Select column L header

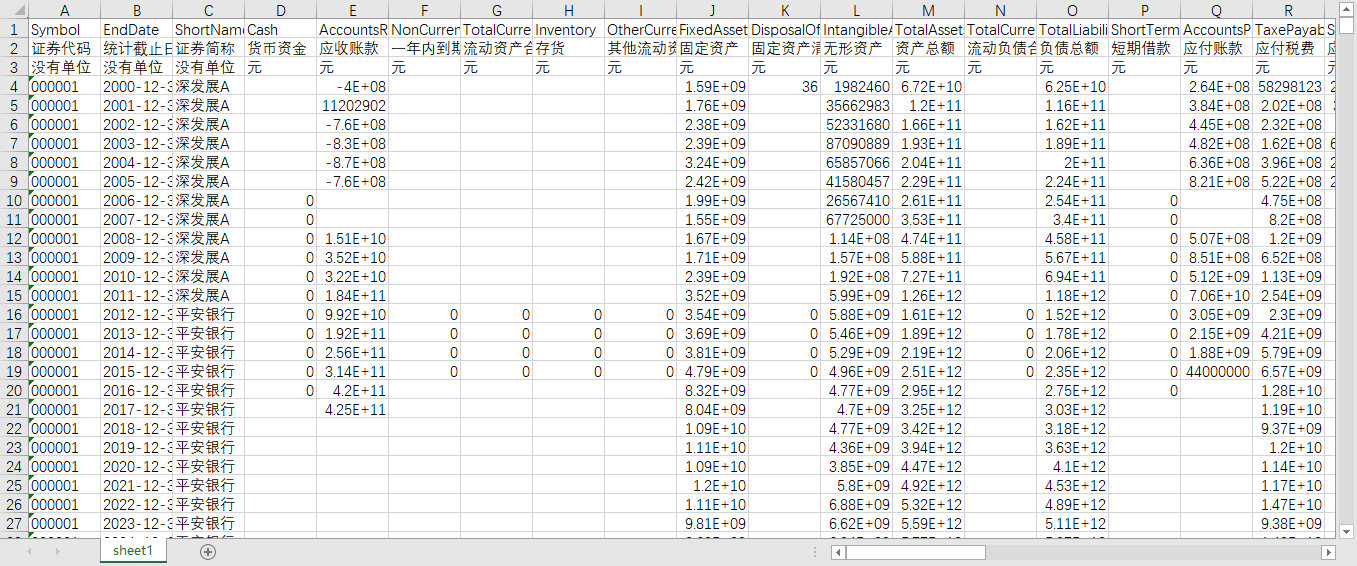pos(856,10)
